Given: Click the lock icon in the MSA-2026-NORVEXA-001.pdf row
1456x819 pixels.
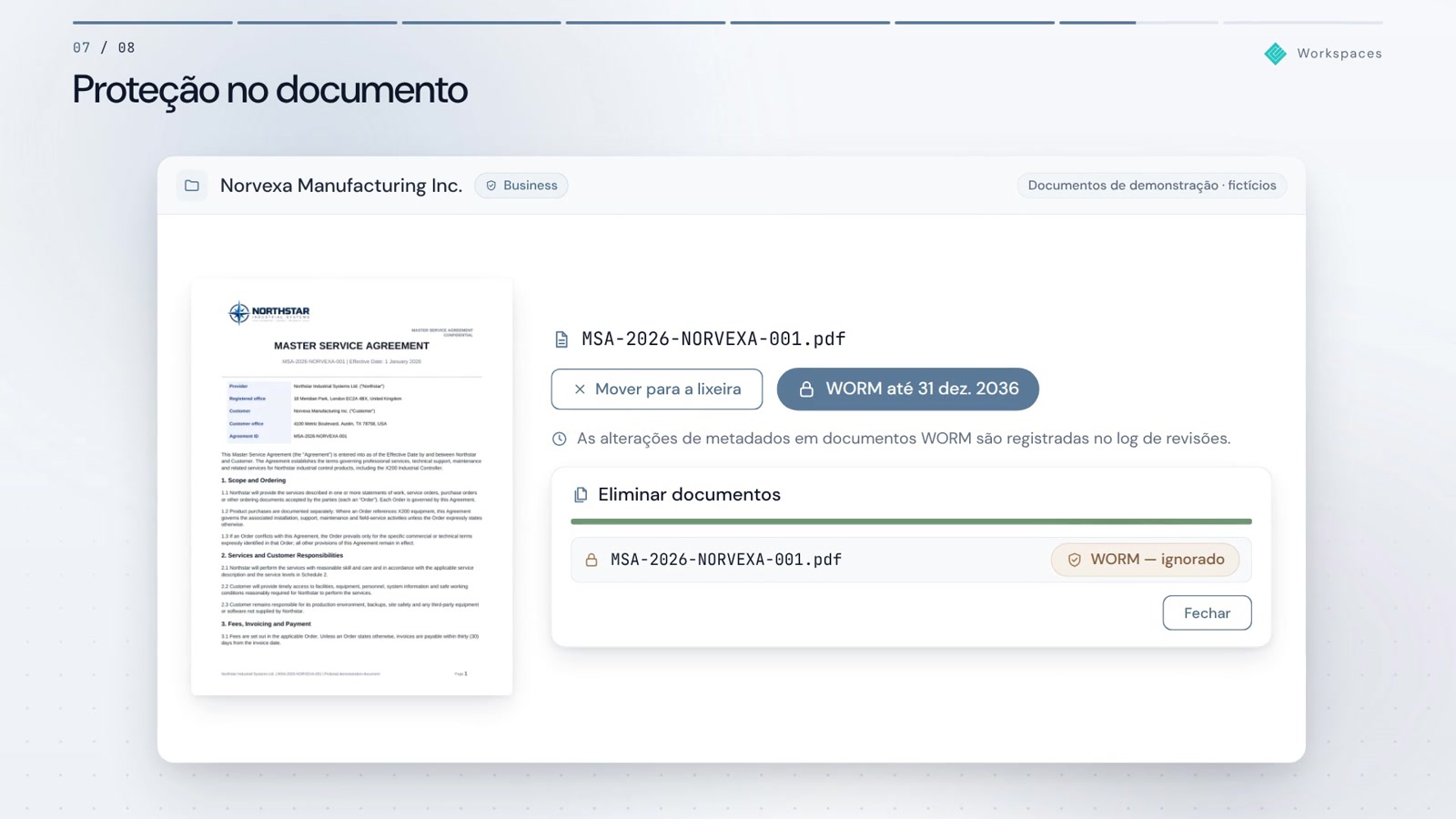Looking at the screenshot, I should 591,561.
